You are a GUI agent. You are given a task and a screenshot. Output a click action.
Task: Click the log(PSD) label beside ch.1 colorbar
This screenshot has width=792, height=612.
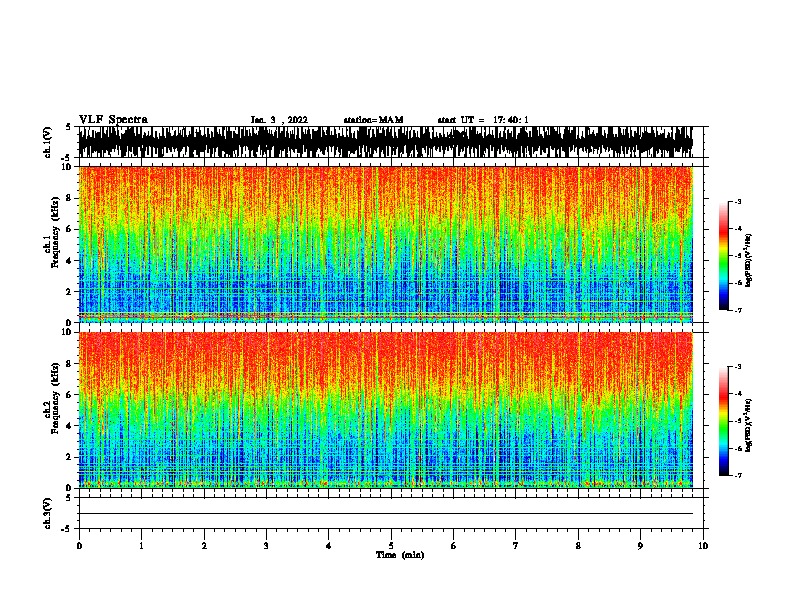click(749, 261)
